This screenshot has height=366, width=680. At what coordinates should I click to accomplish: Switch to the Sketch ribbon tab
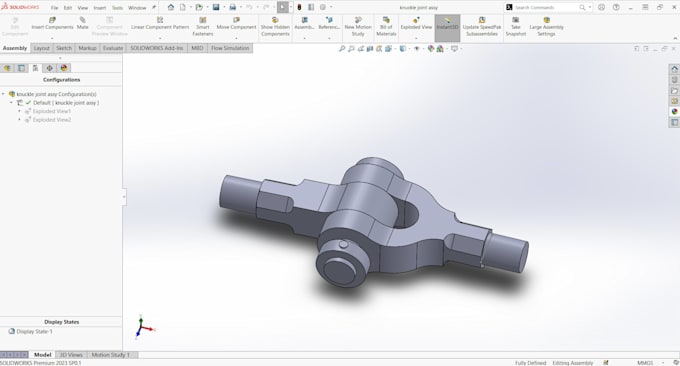point(64,48)
